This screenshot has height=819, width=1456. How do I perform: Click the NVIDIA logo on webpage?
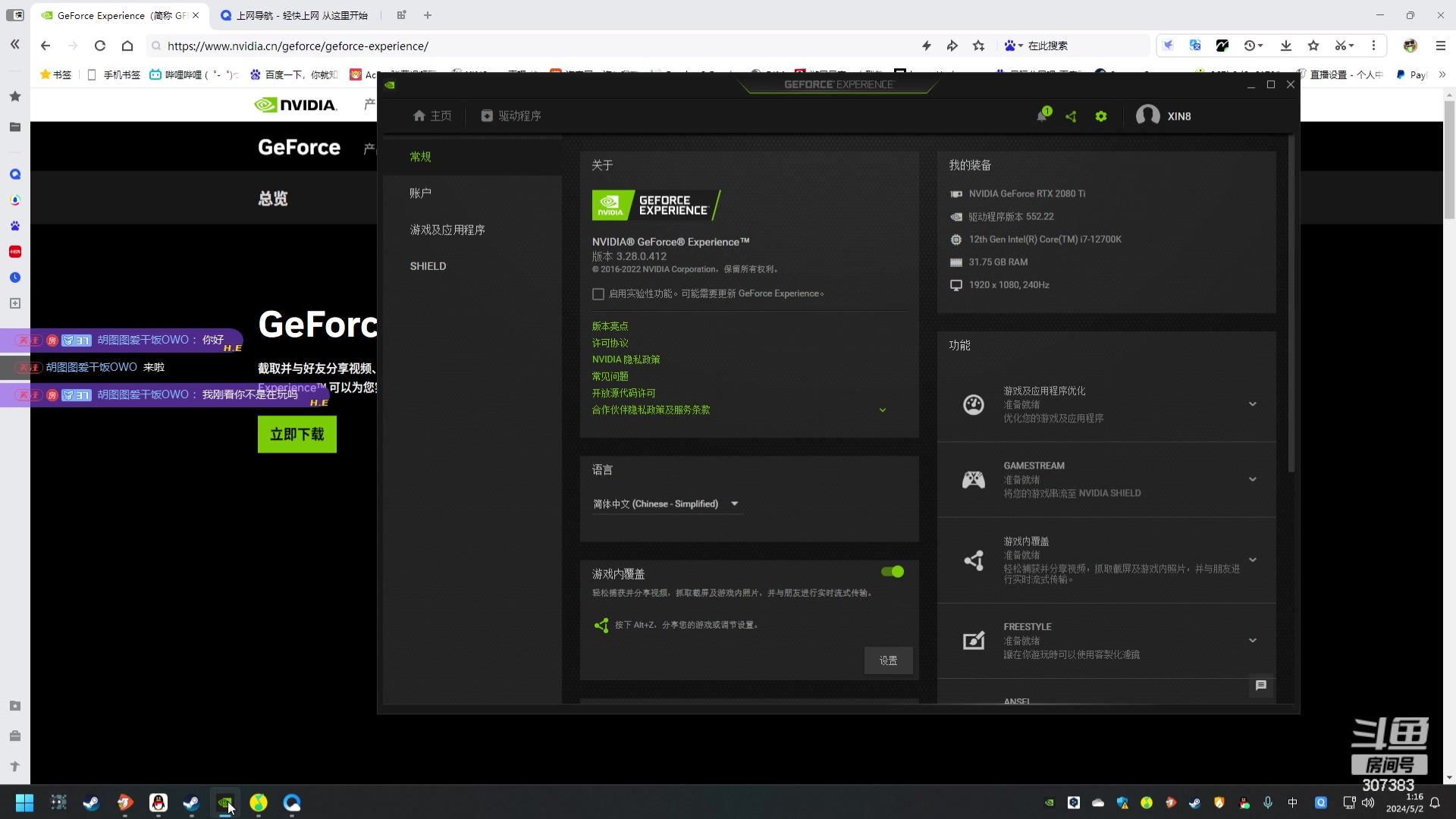tap(296, 105)
